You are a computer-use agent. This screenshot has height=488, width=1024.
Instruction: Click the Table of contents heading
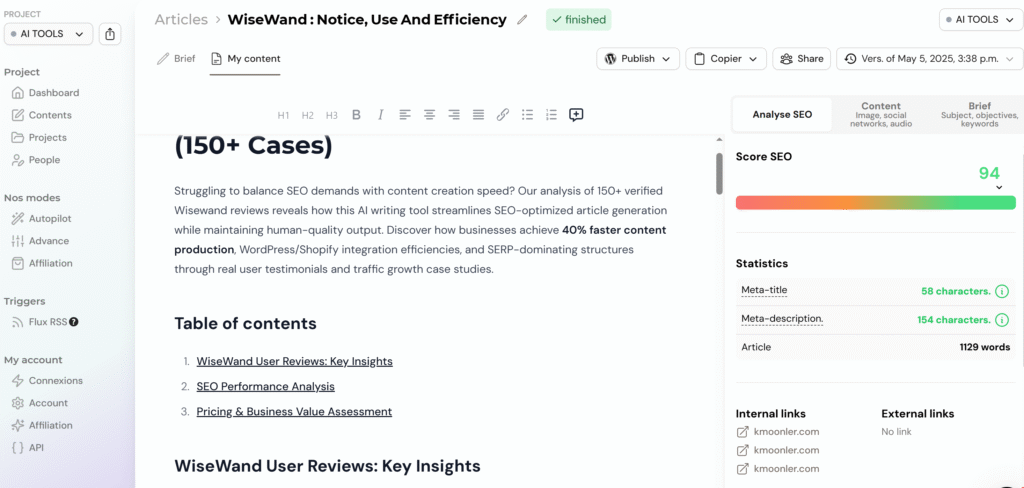(x=246, y=323)
